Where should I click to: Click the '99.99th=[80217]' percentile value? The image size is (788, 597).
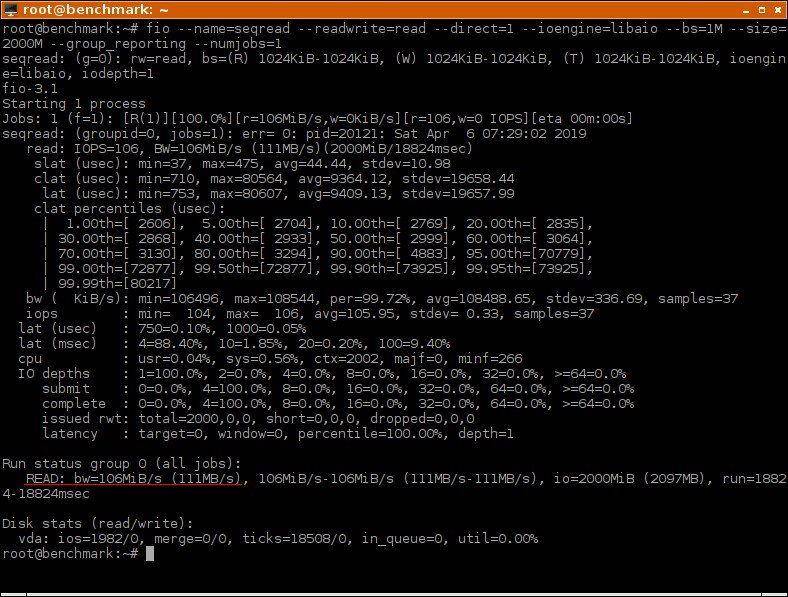(x=118, y=283)
